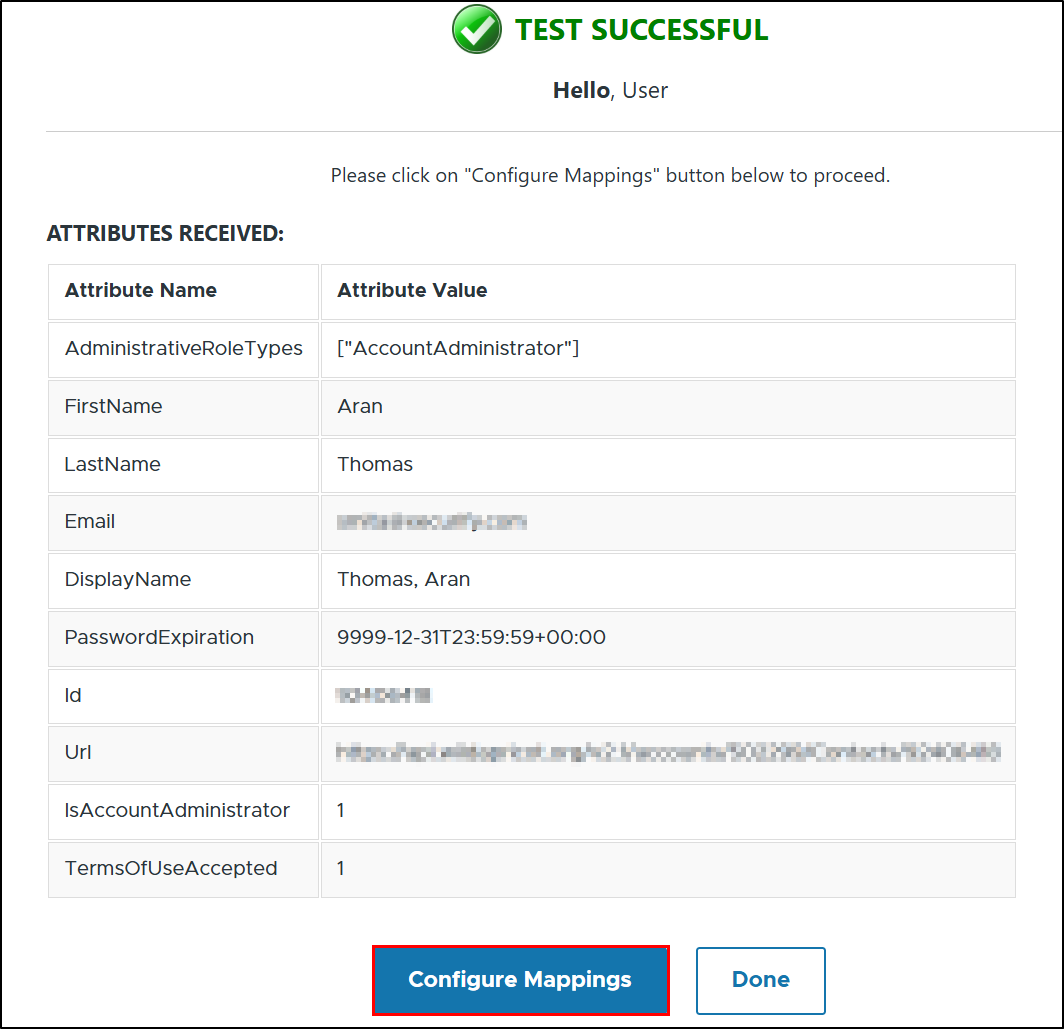Click the FirstName attribute cell

113,406
